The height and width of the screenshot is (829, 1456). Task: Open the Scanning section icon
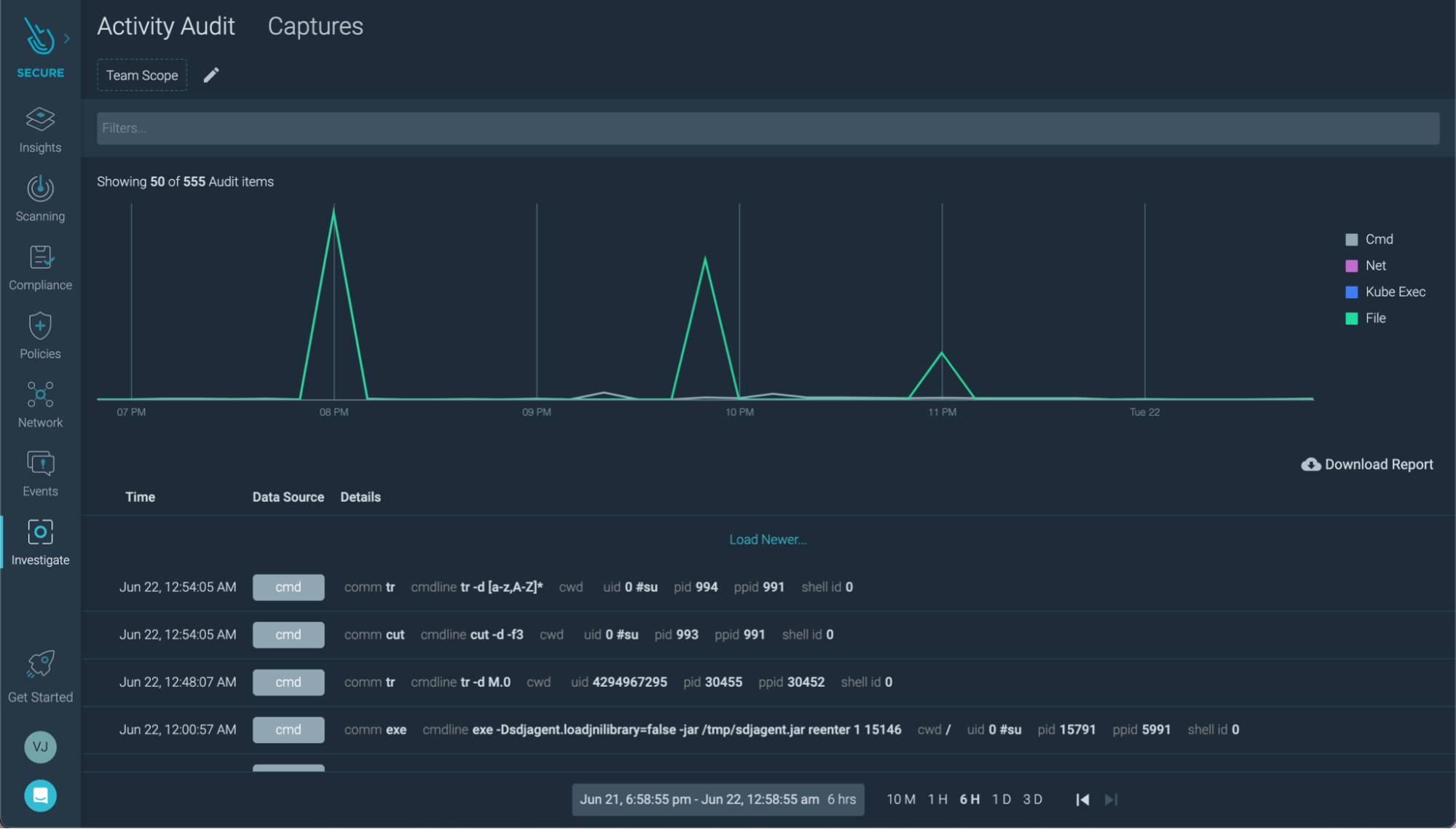[40, 189]
